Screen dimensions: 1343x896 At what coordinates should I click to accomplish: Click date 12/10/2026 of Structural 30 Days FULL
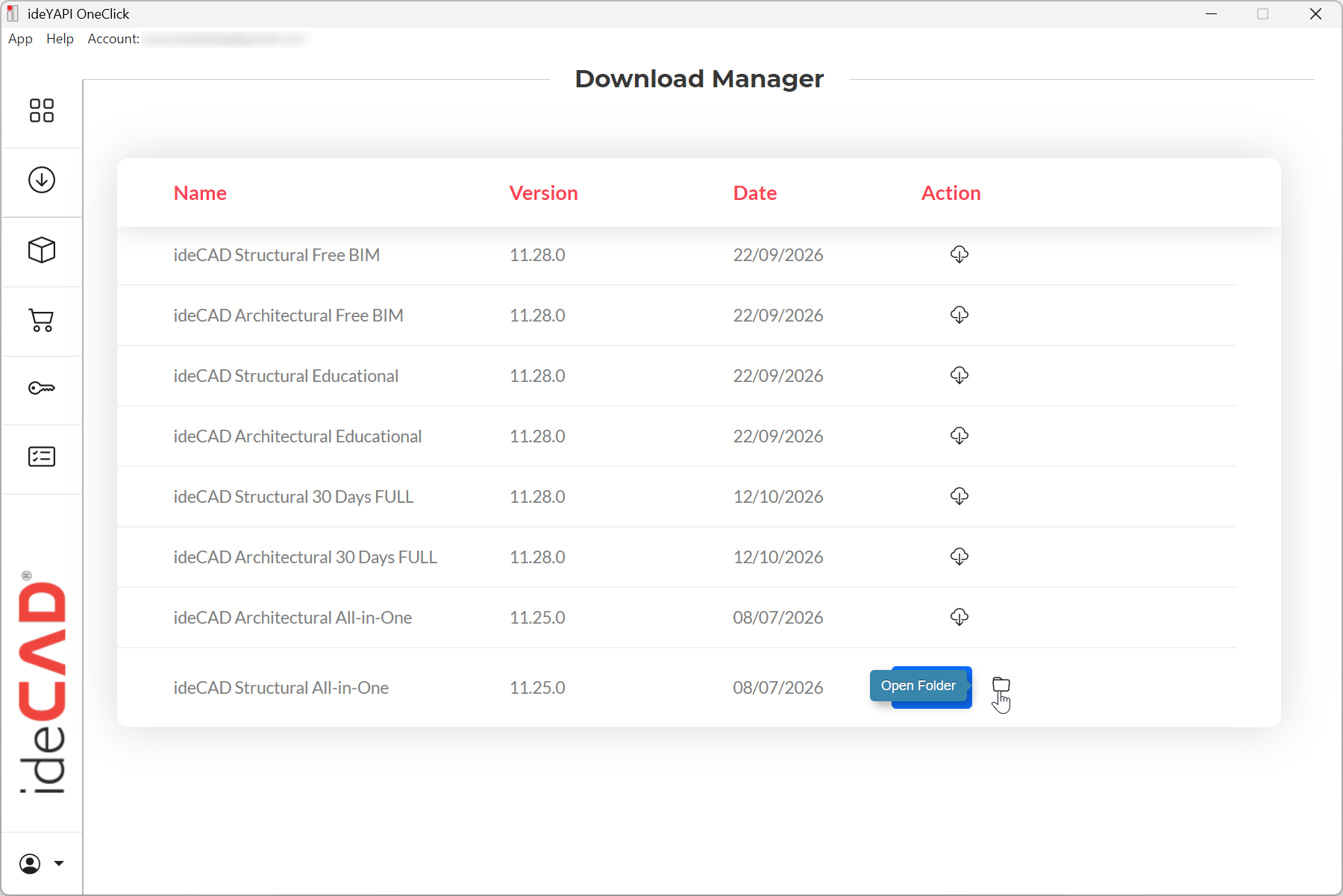778,497
